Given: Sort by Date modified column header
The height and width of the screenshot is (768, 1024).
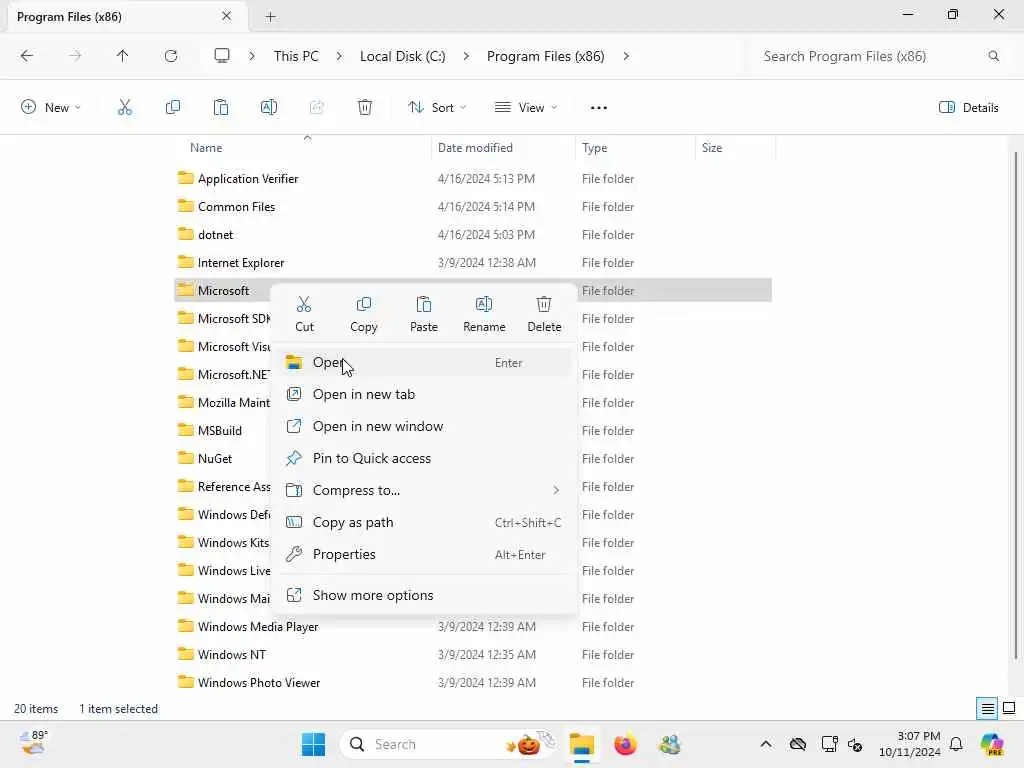Looking at the screenshot, I should click(504, 148).
